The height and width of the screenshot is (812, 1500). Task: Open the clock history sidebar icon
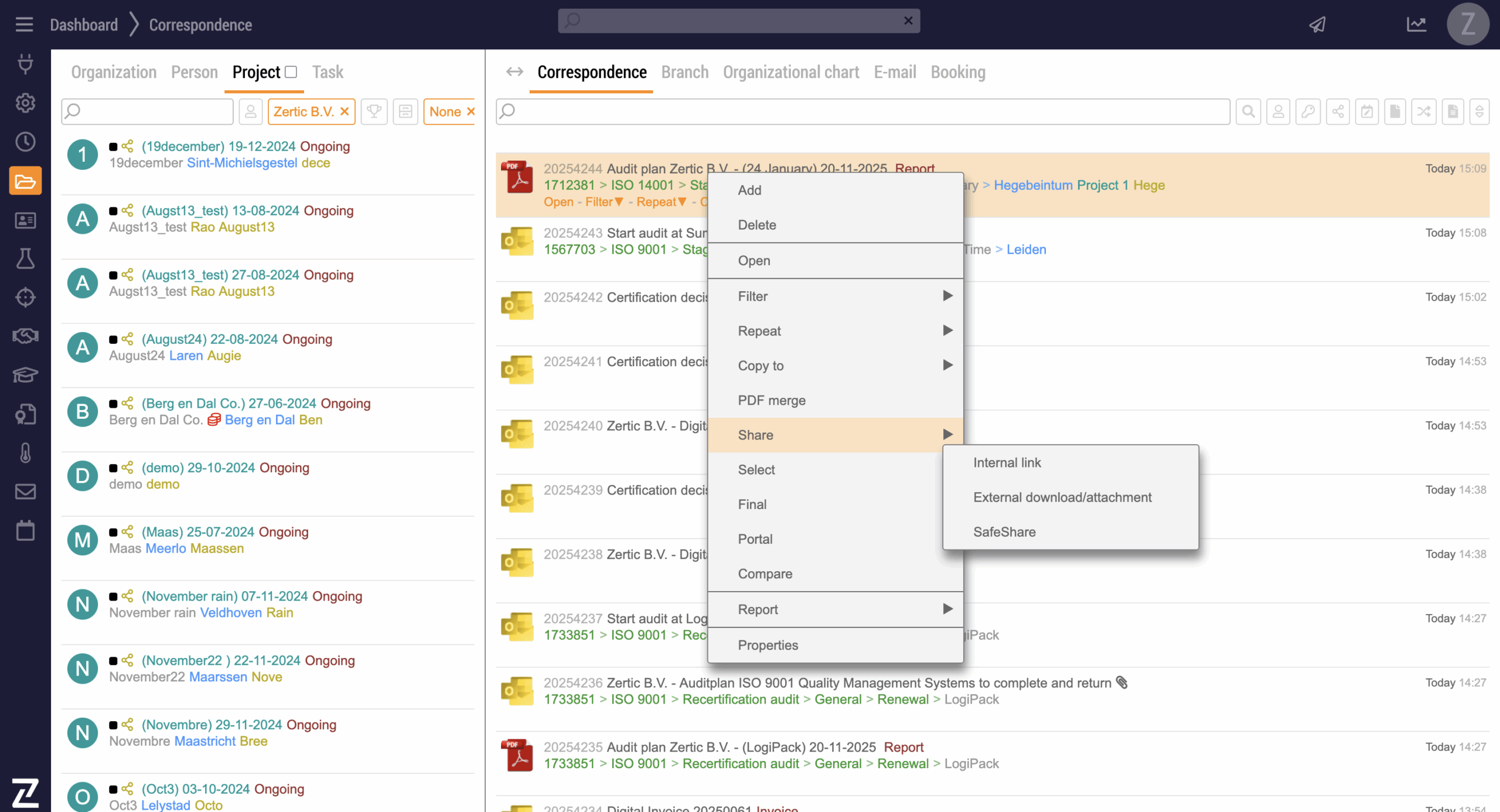click(25, 141)
